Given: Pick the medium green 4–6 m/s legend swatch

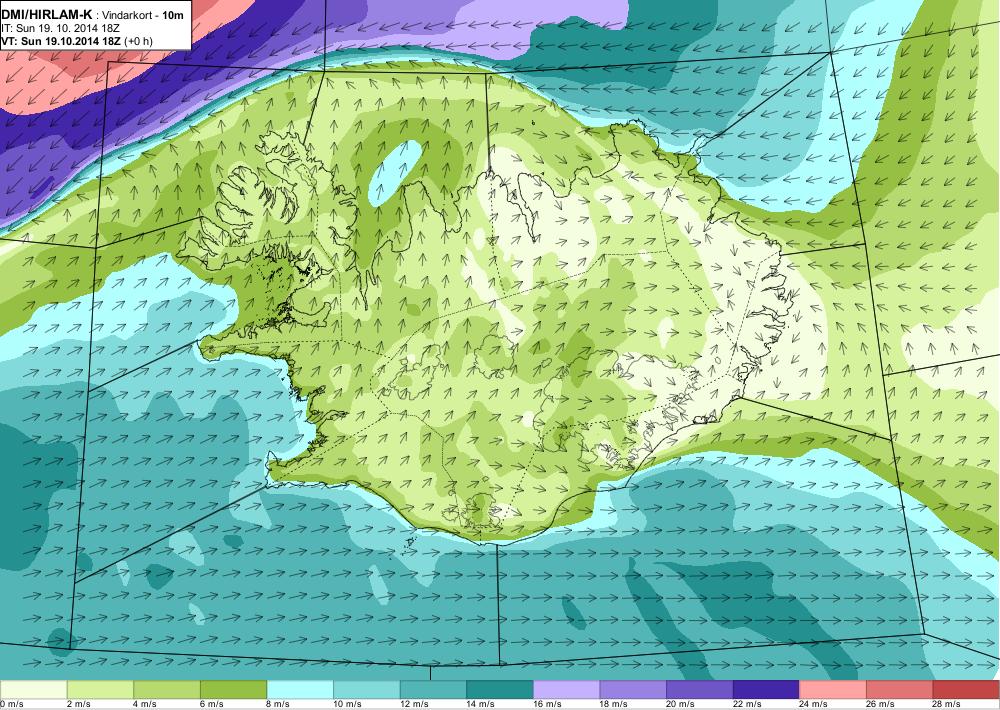Looking at the screenshot, I should click(166, 690).
